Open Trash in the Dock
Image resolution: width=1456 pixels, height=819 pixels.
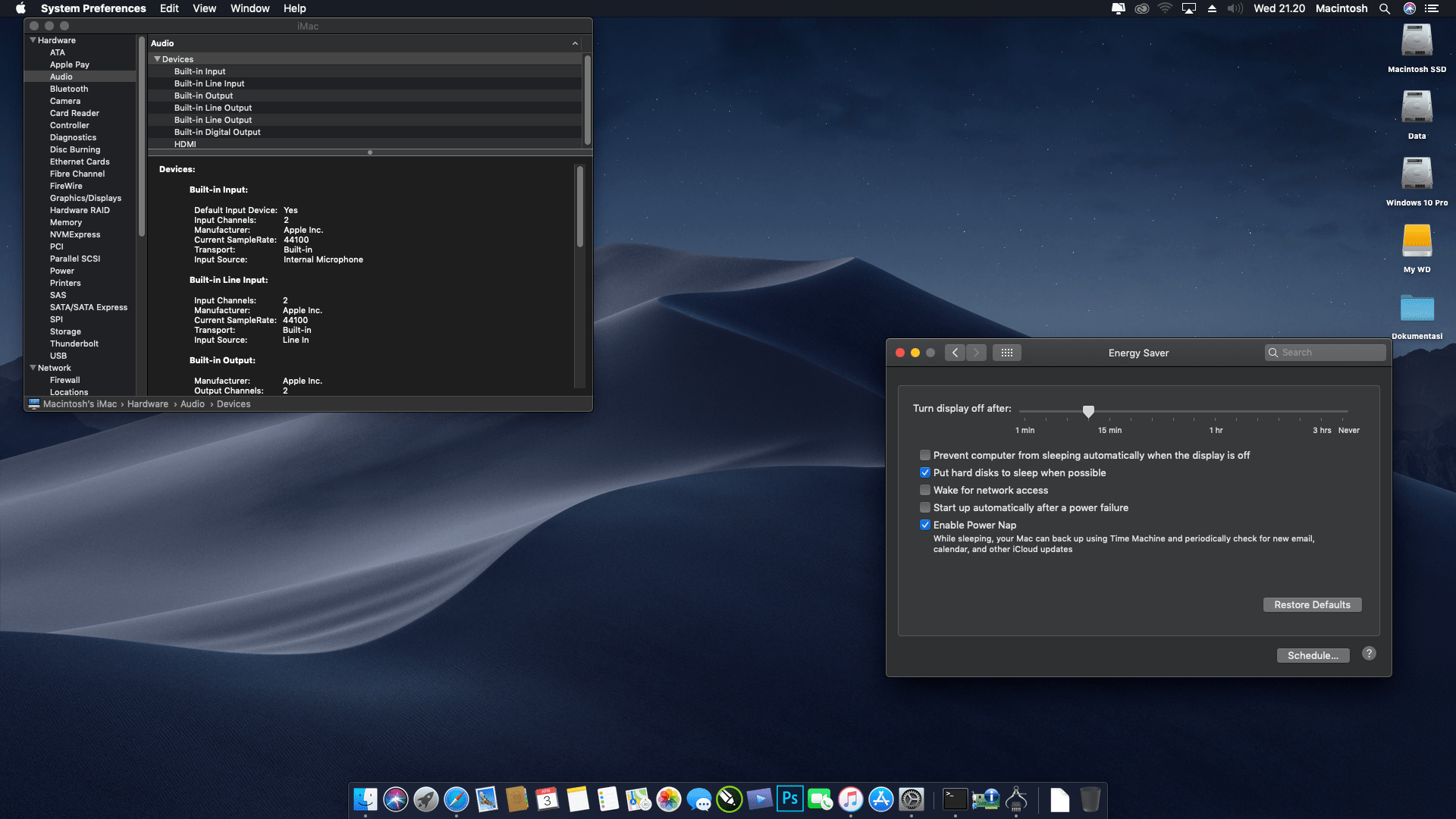pos(1090,799)
